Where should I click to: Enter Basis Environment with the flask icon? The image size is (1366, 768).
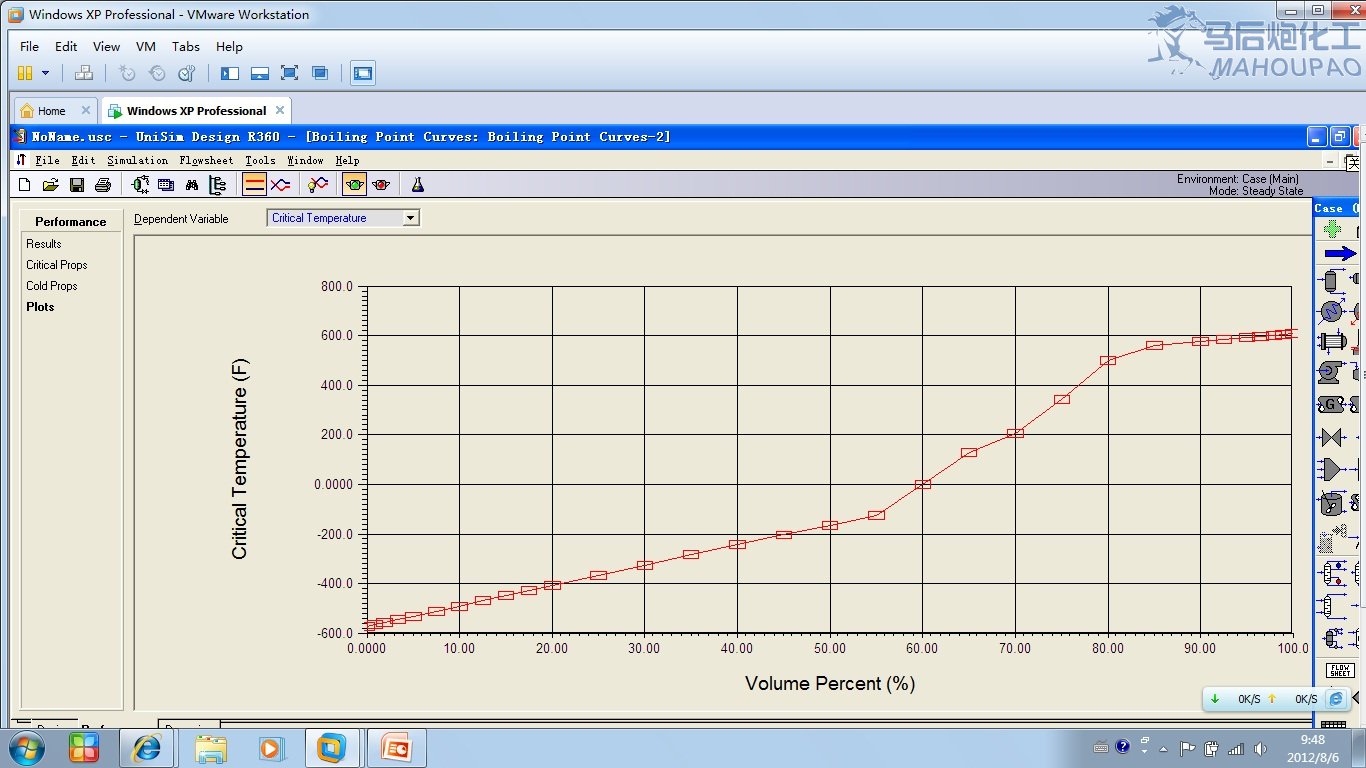pos(418,185)
